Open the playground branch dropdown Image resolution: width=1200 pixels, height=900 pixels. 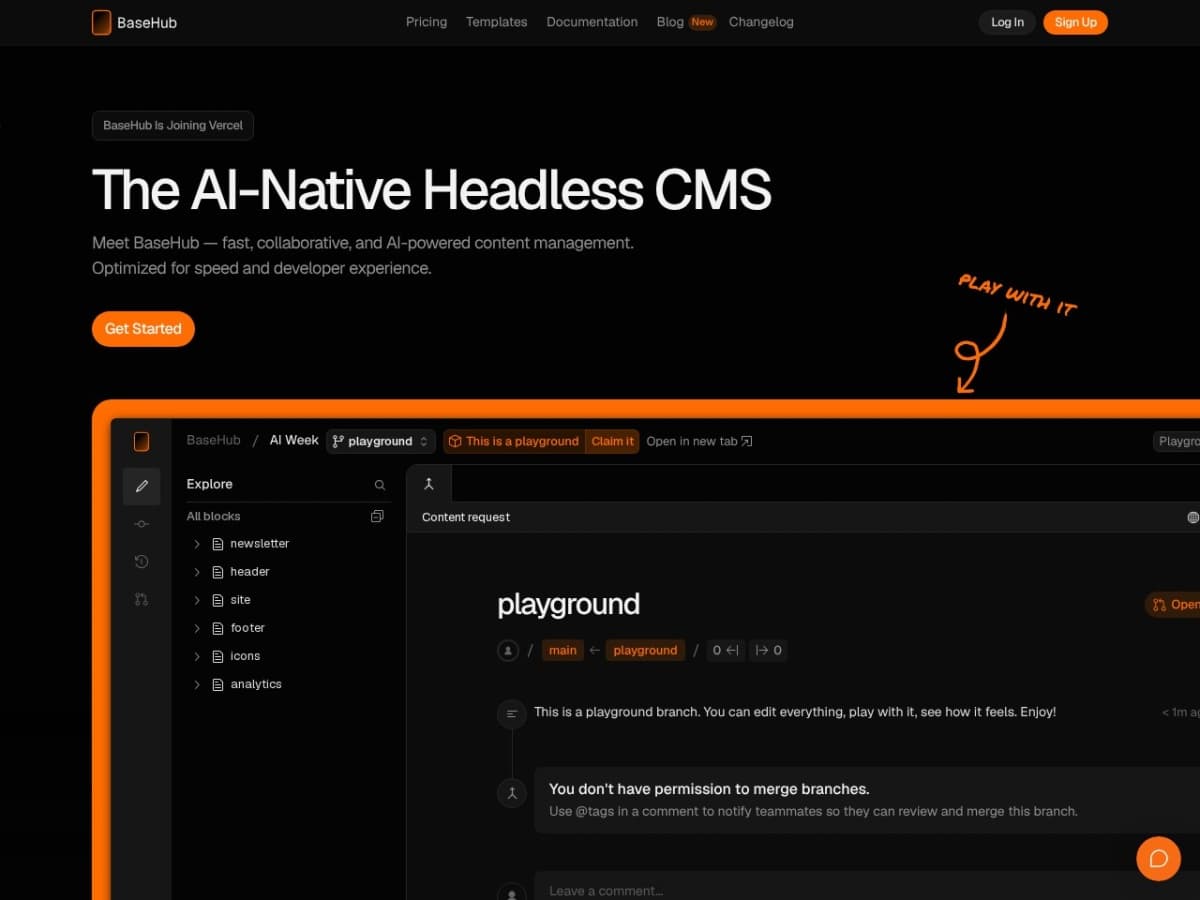coord(381,441)
